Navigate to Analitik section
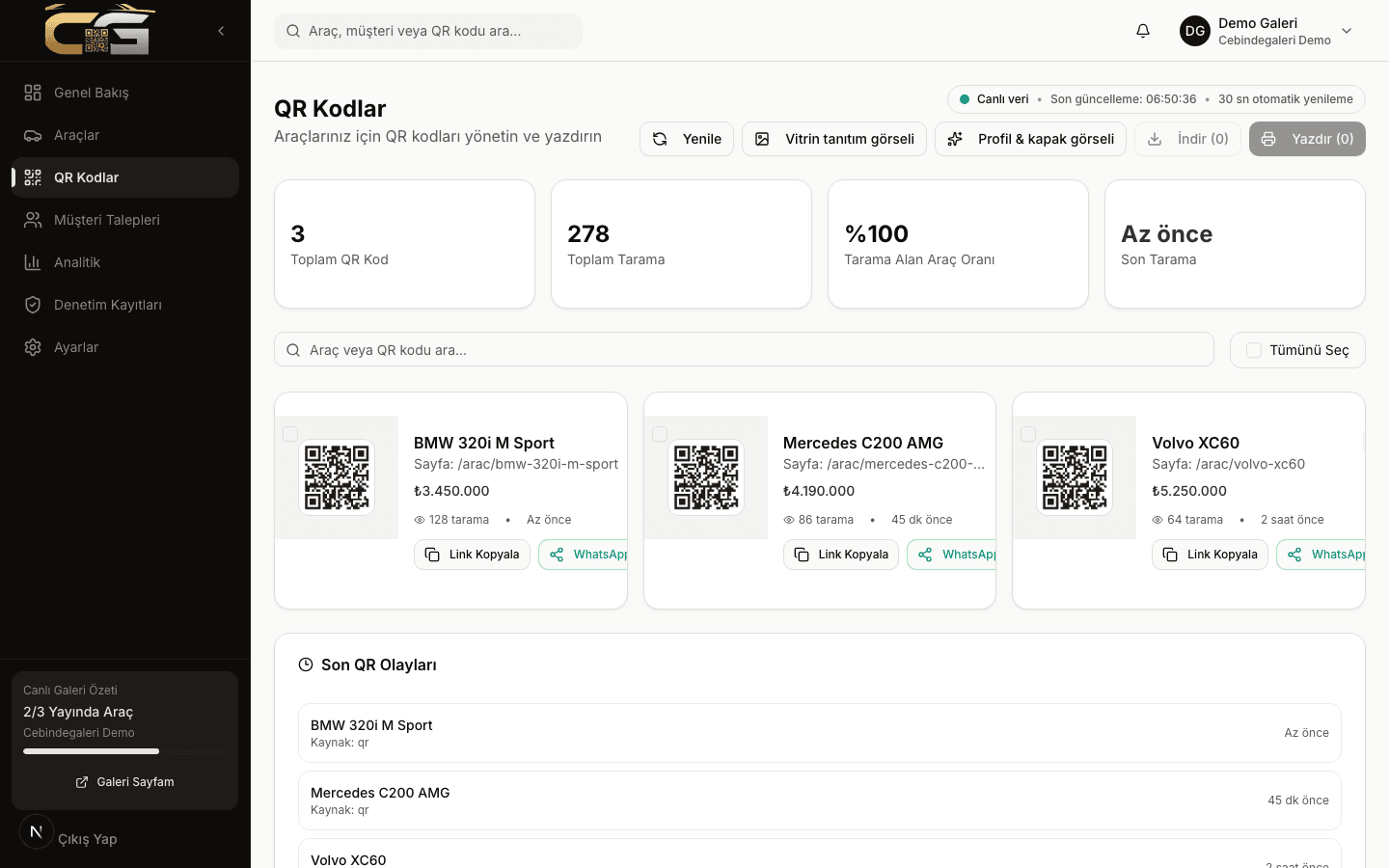The width and height of the screenshot is (1389, 868). pyautogui.click(x=125, y=262)
